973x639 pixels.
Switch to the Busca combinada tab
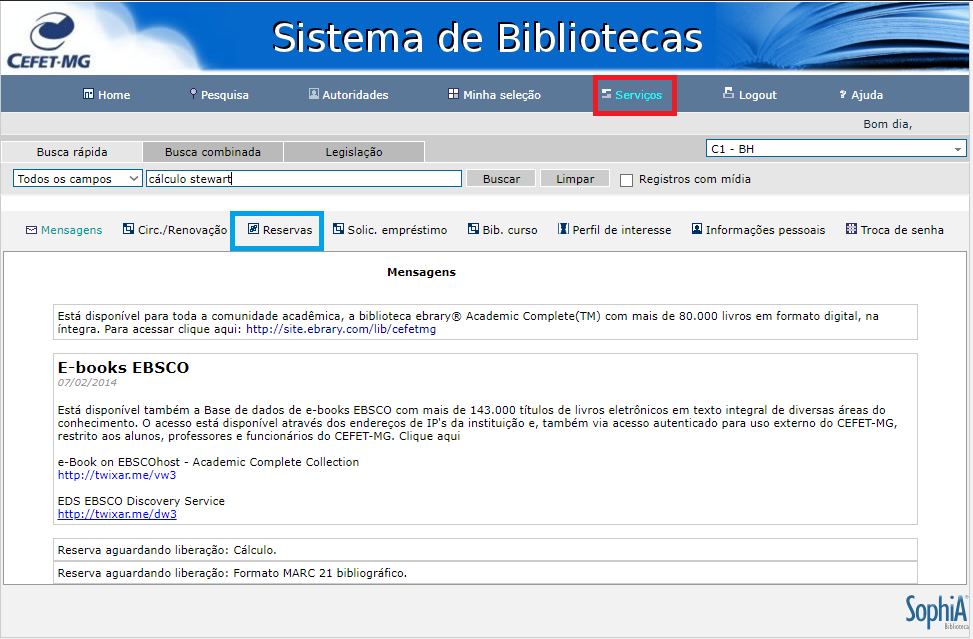pos(213,152)
